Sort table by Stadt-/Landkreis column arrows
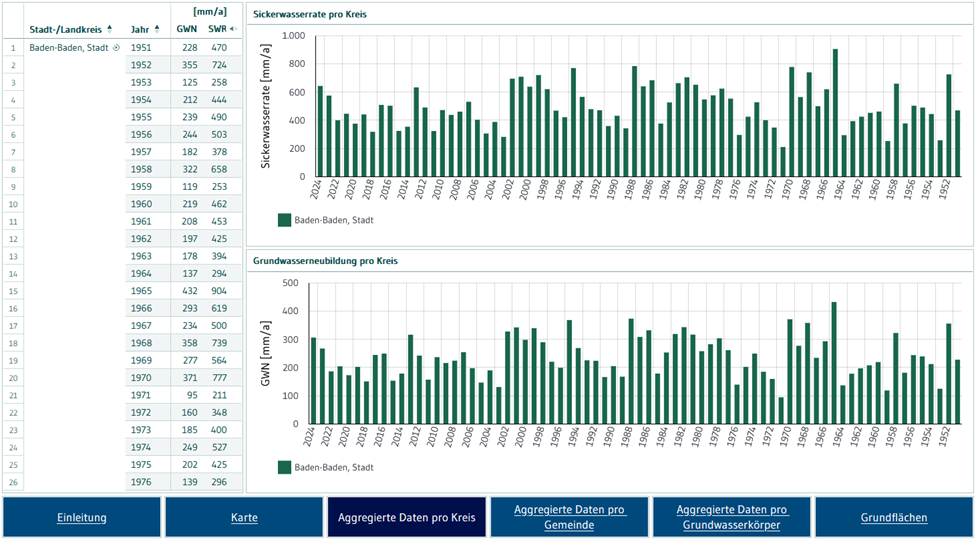Screen dimensions: 976x540 click(x=110, y=29)
